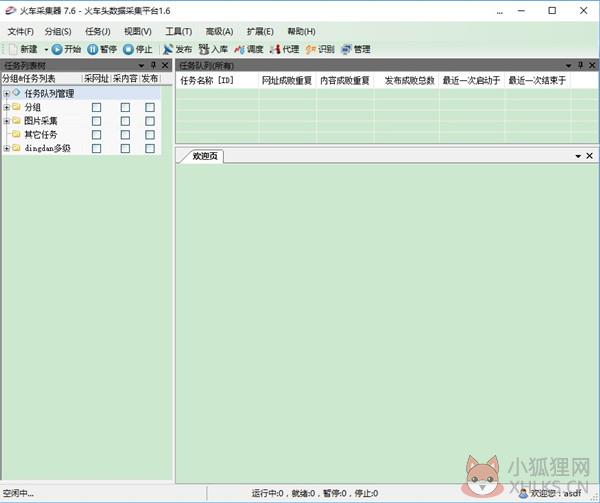Open the dropdown arrow beside 新建
Screen dimensions: 600x503
(46, 49)
